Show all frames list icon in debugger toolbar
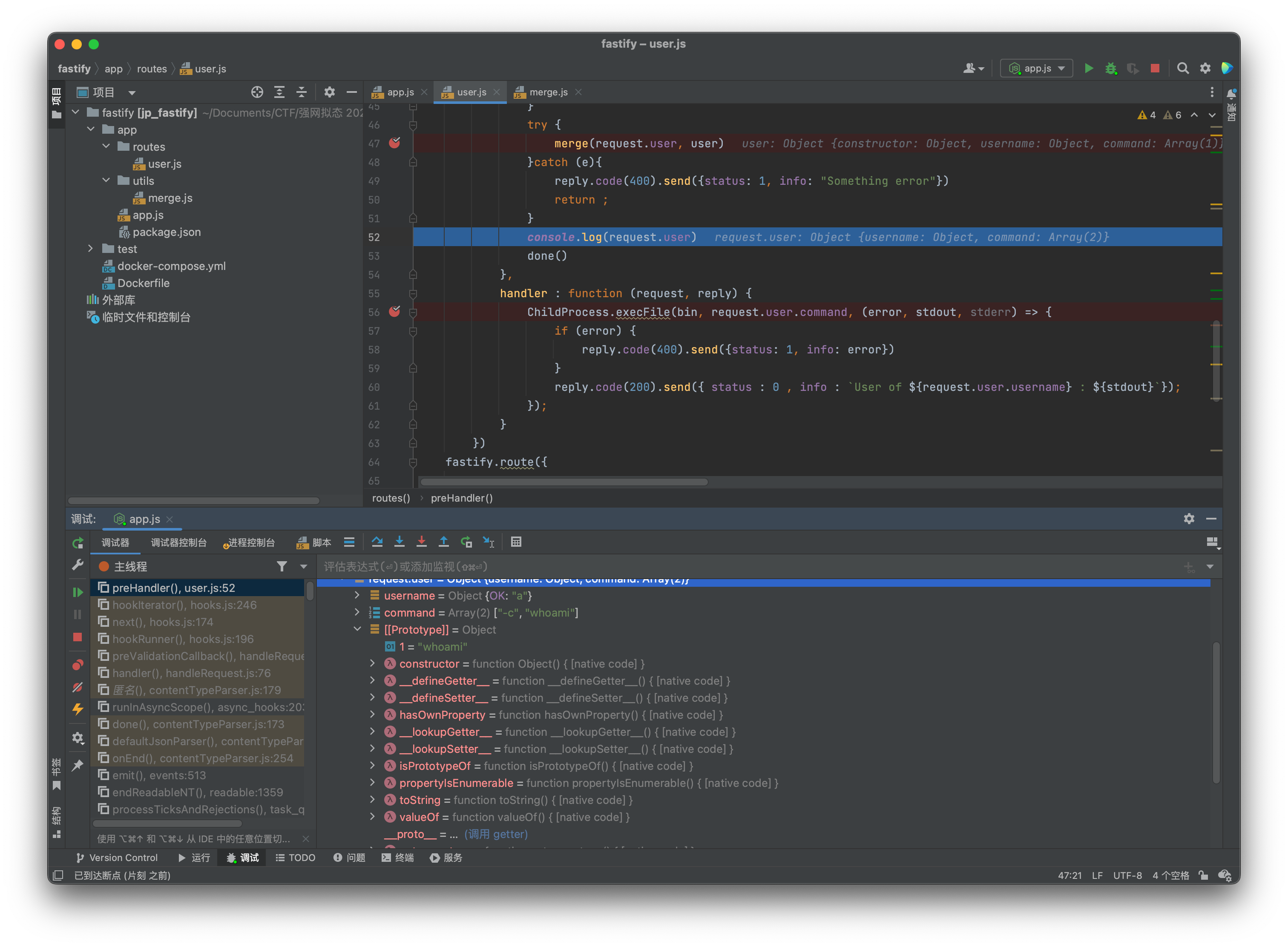The width and height of the screenshot is (1288, 947). [349, 542]
